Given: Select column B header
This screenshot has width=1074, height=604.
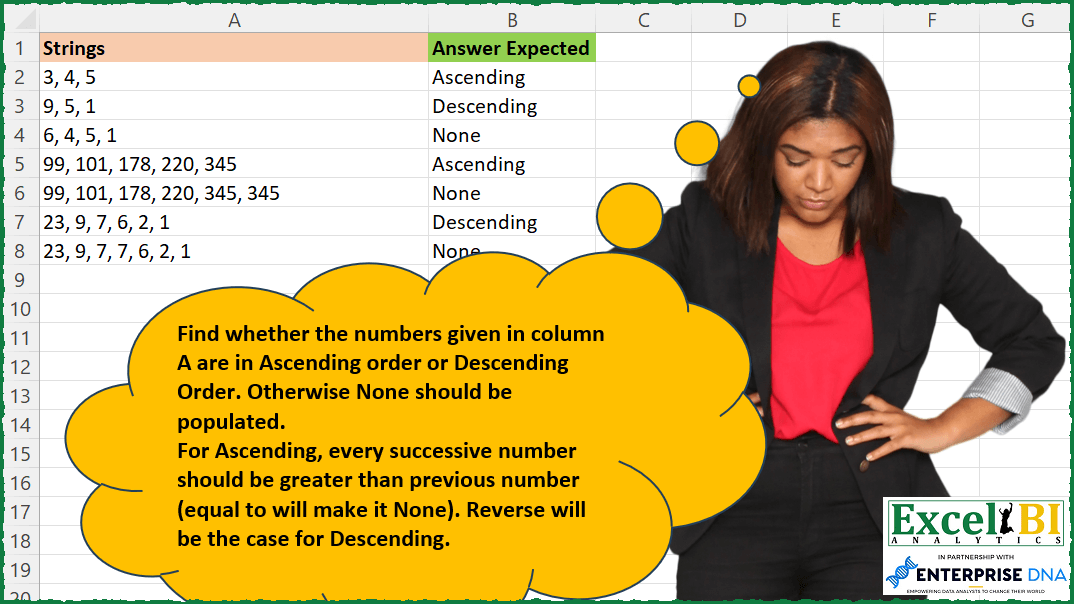Looking at the screenshot, I should tap(512, 20).
